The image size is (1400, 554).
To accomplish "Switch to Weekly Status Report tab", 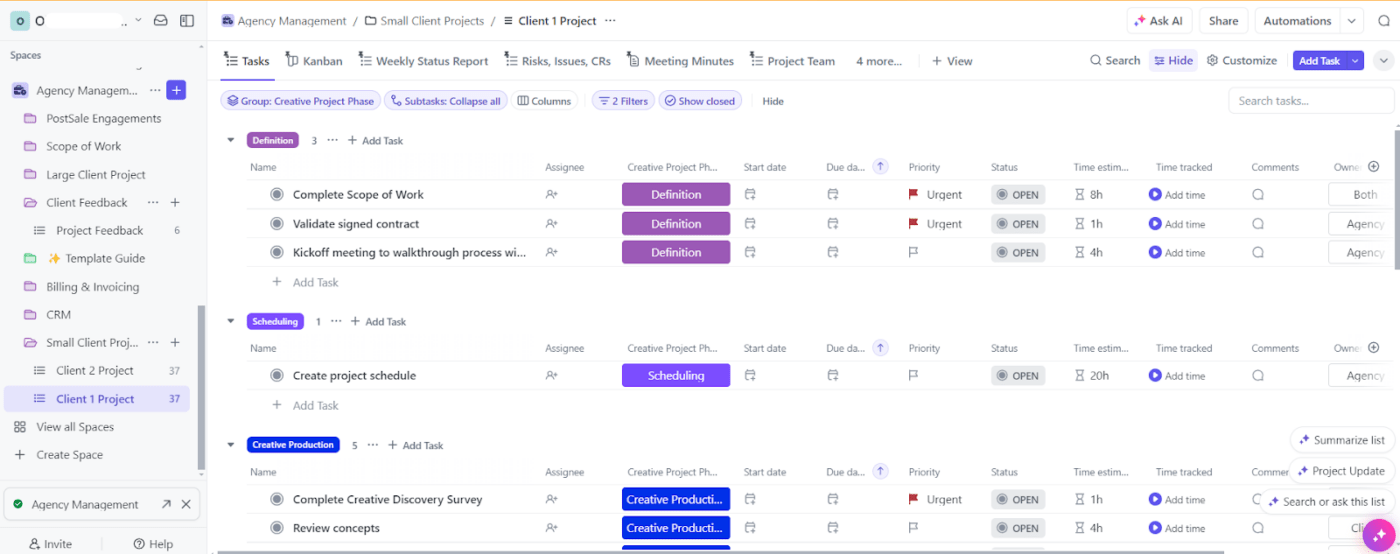I will 424,61.
